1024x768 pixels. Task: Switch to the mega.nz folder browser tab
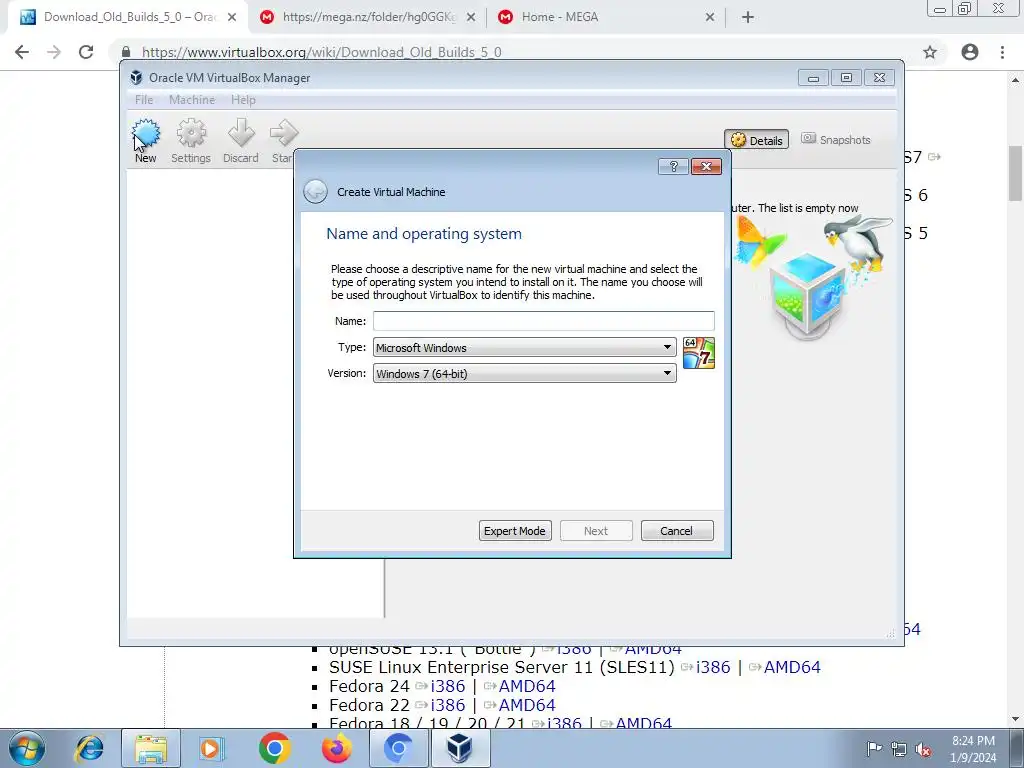[x=369, y=17]
